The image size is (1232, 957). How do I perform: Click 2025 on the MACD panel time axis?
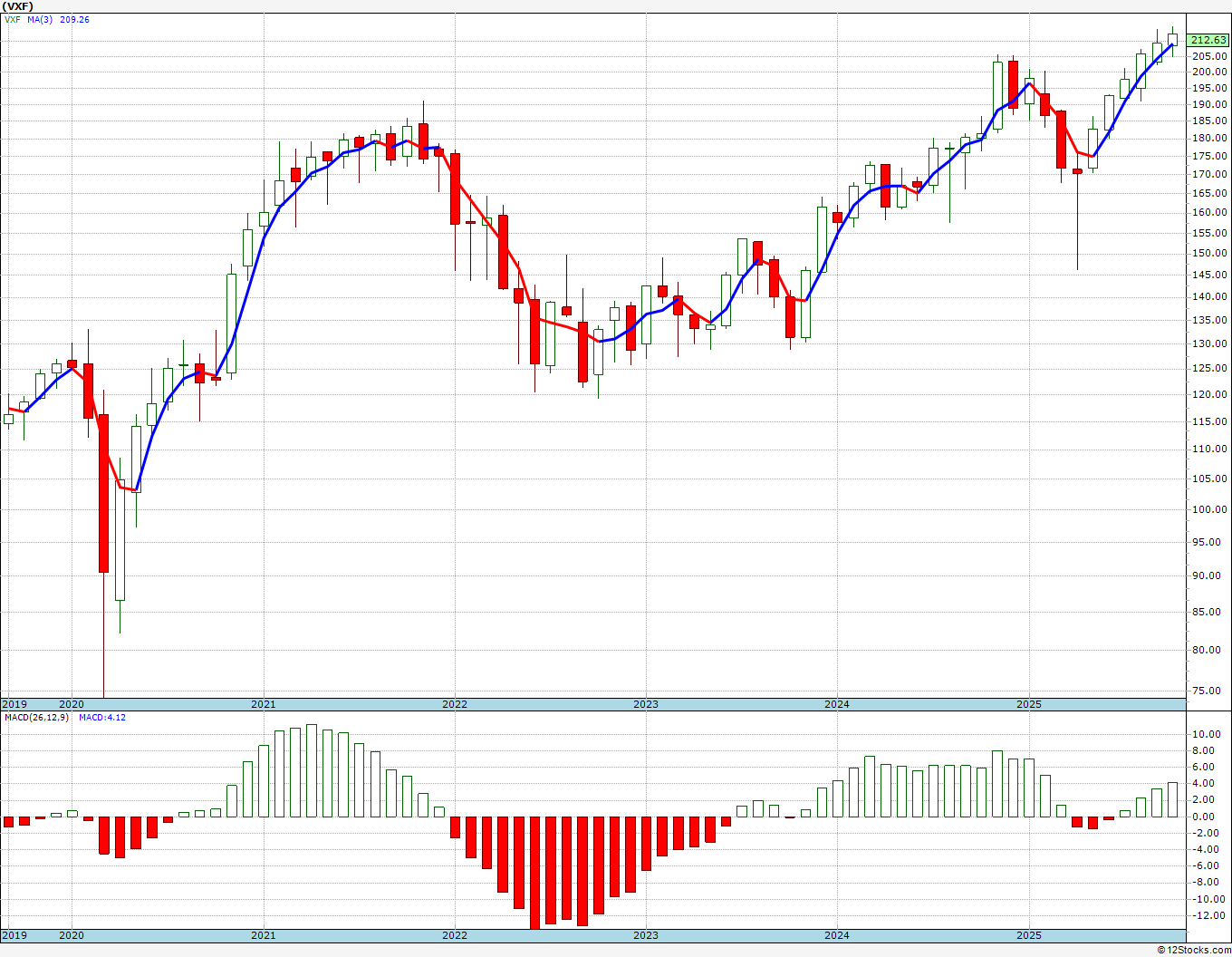click(1029, 935)
